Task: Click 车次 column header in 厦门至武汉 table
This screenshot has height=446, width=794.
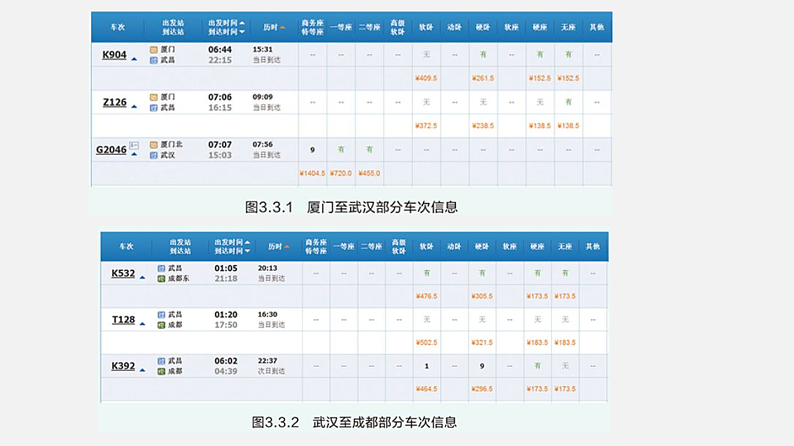Action: tap(118, 27)
